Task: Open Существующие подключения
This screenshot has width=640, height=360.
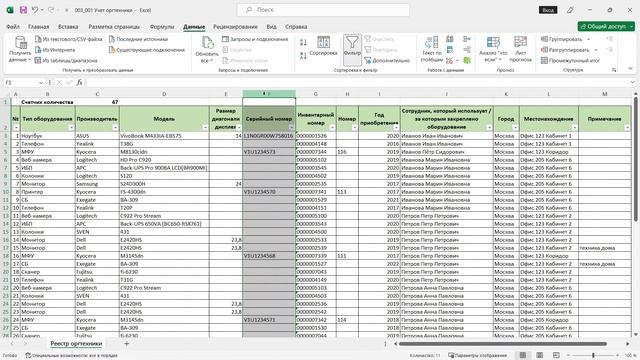Action: pos(147,50)
